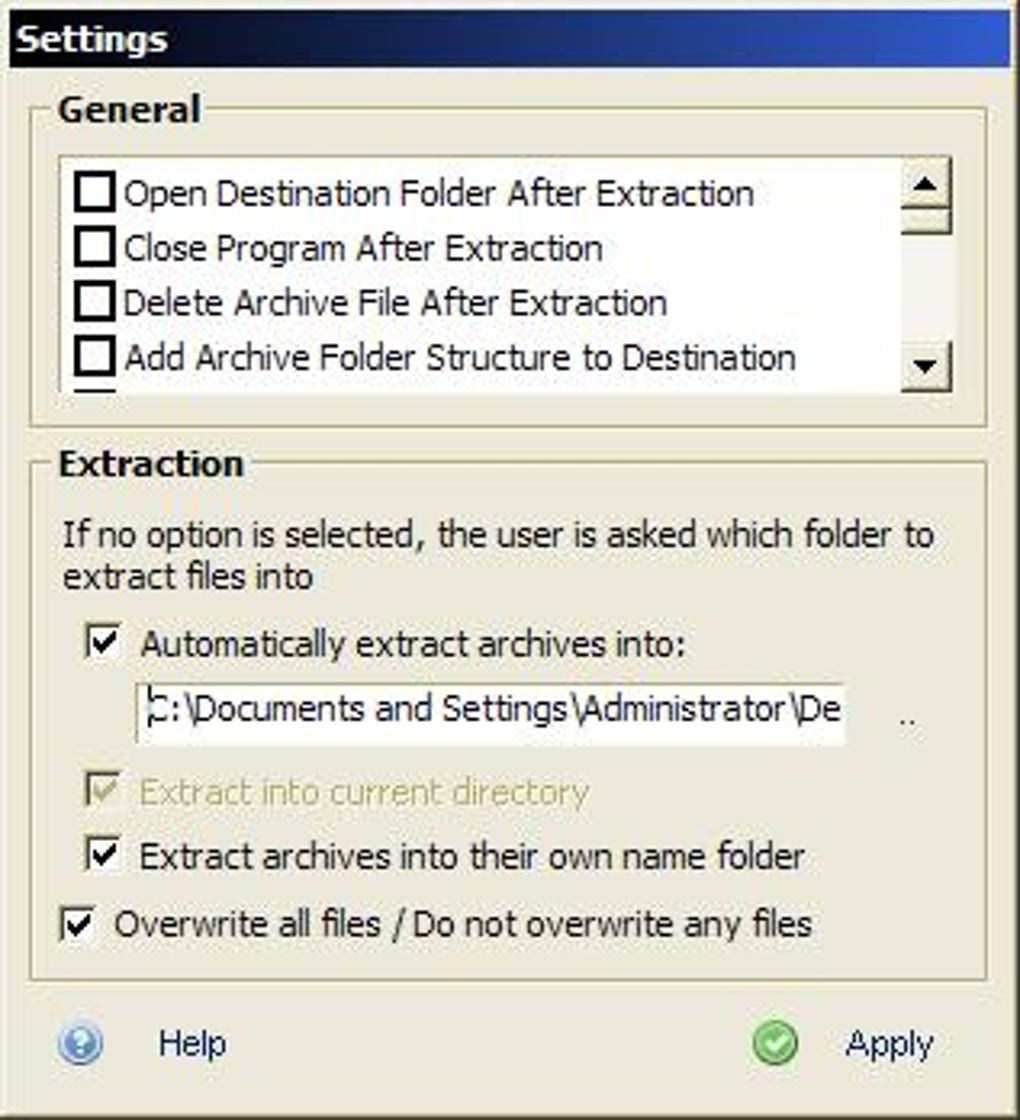Viewport: 1020px width, 1120px height.
Task: Enable Open Destination Folder After Extraction
Action: click(95, 193)
